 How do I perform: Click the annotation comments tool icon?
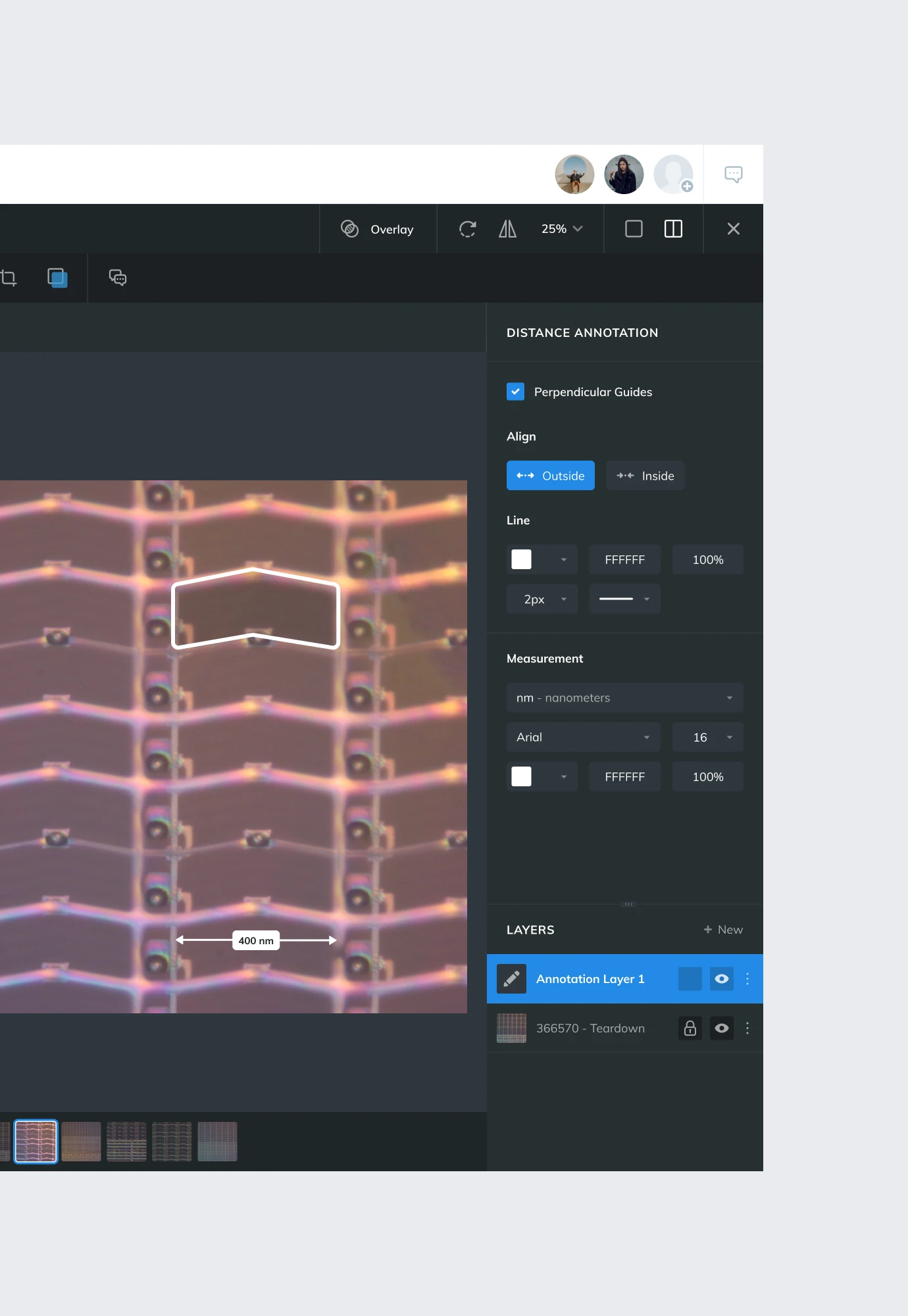pyautogui.click(x=118, y=278)
